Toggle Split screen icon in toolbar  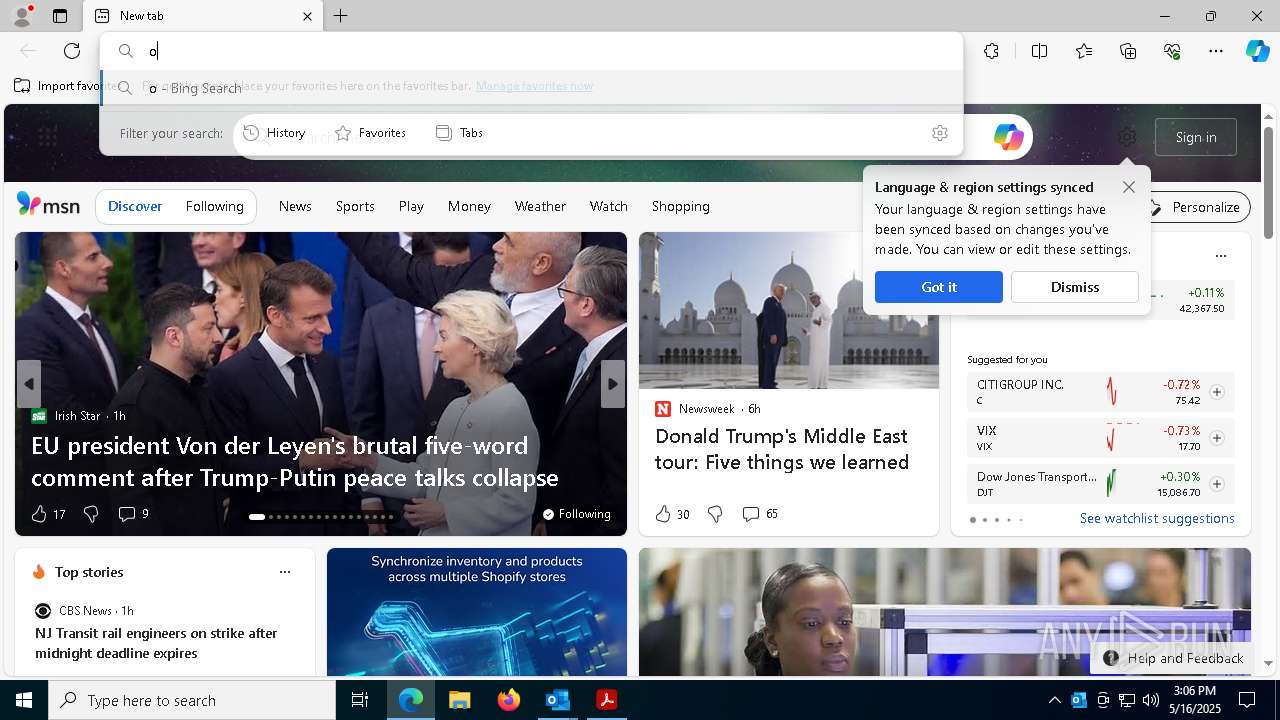(x=1039, y=51)
